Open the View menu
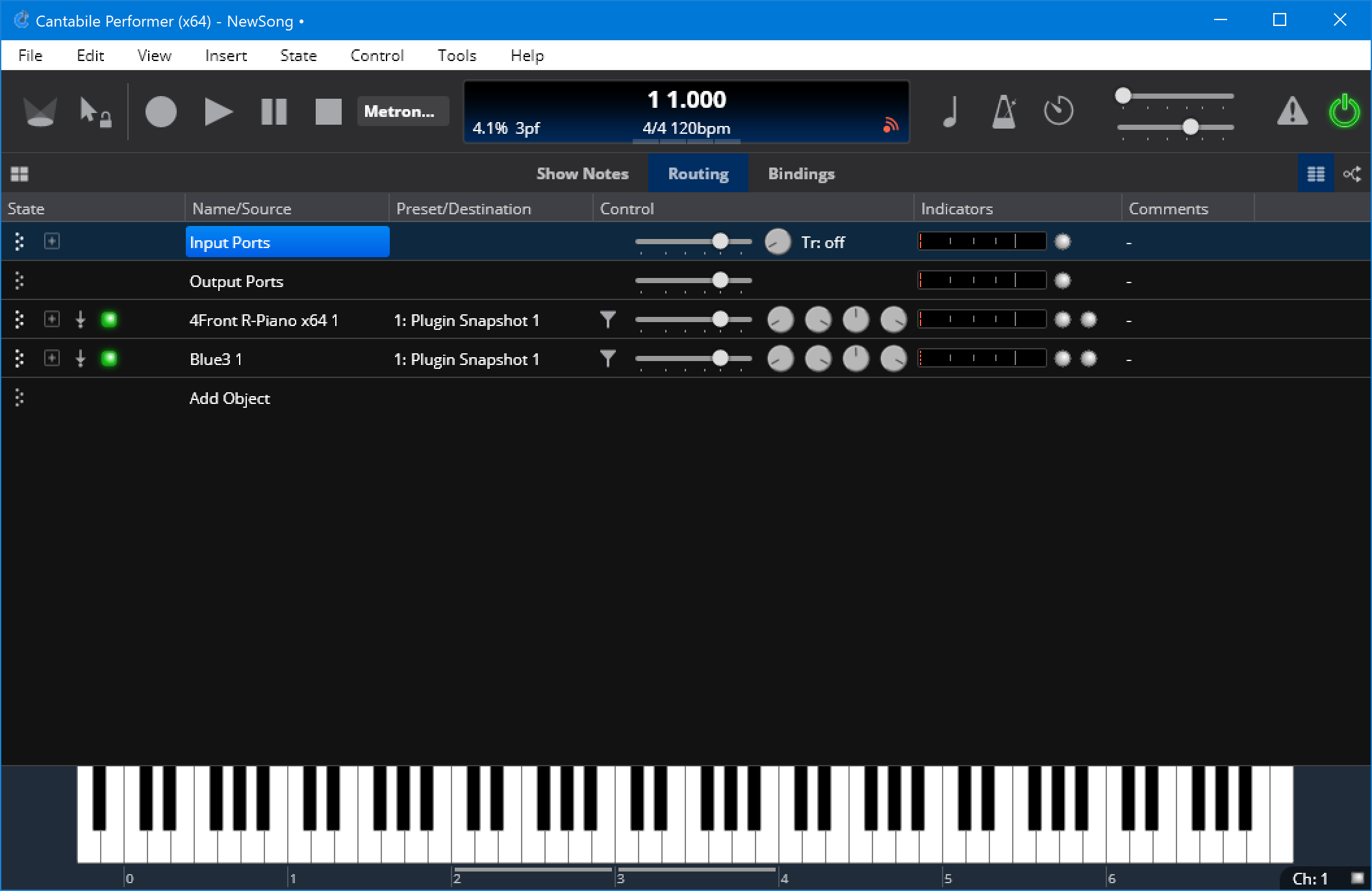Screen dimensions: 1372x891 155,56
